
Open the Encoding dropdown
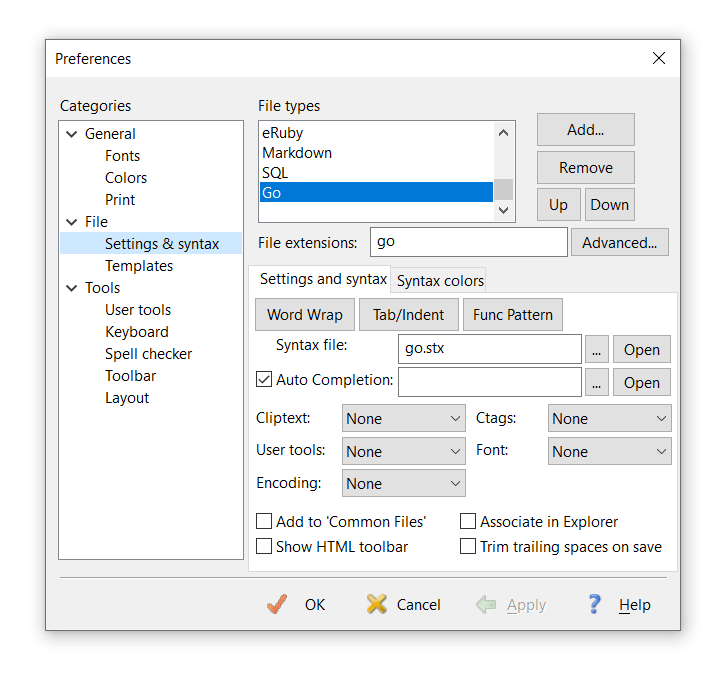click(404, 483)
